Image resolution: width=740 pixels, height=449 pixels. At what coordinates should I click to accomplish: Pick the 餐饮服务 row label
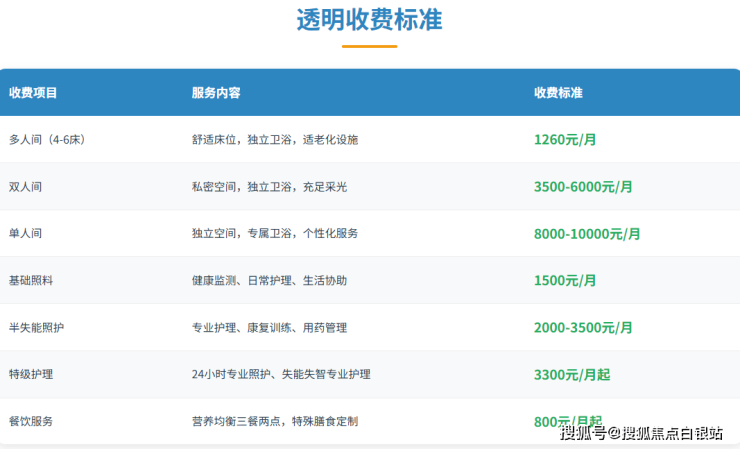click(x=30, y=421)
